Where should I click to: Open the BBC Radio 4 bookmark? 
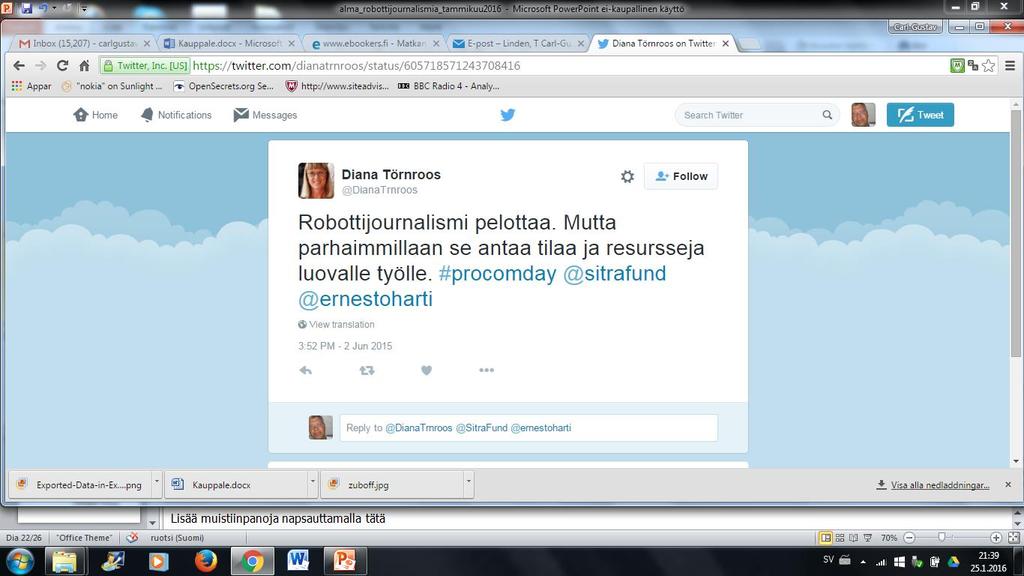(449, 86)
